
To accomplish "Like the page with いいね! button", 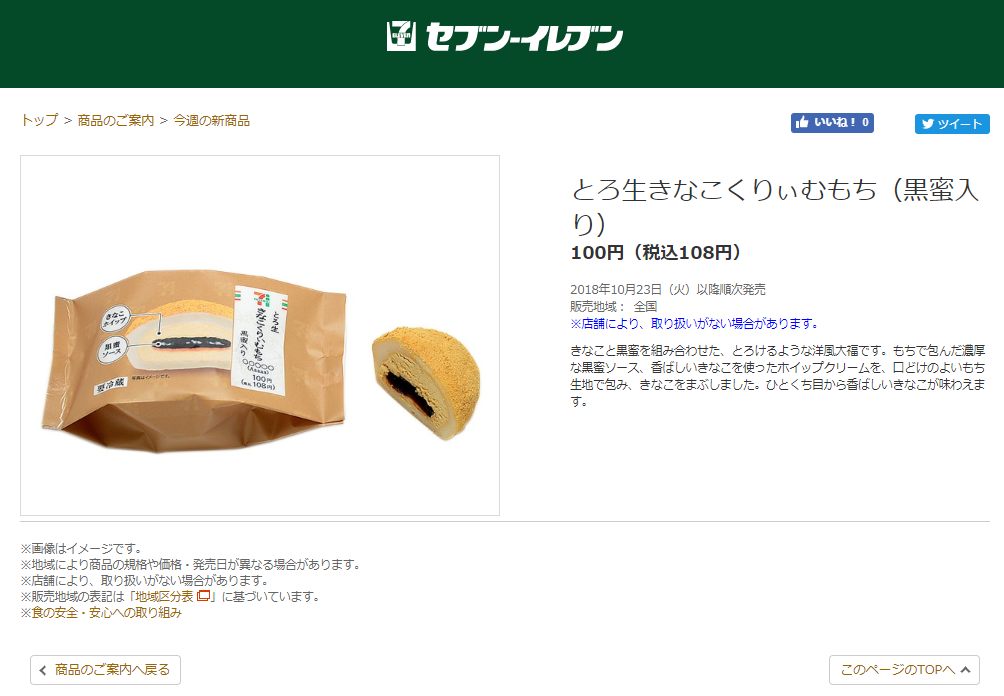I will point(832,122).
